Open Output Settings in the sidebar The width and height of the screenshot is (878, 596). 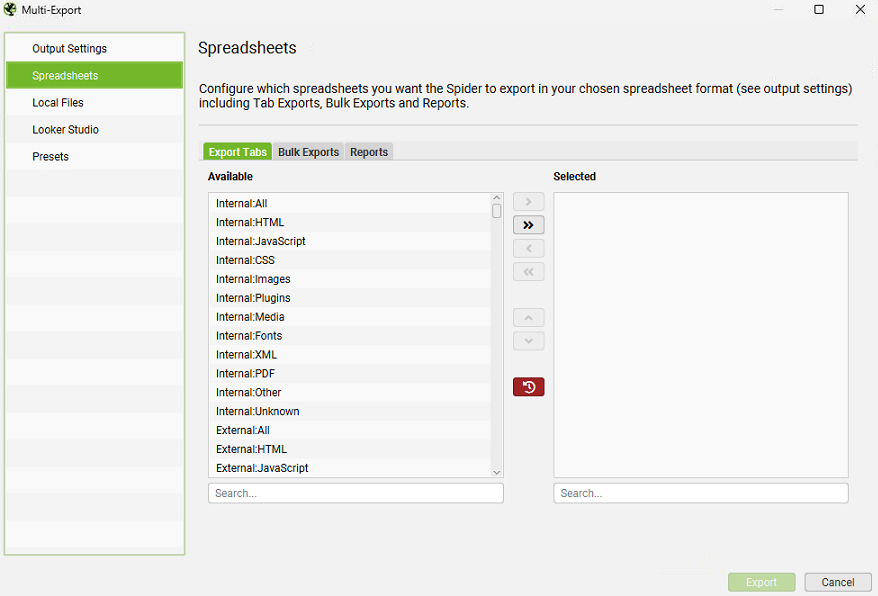(x=69, y=49)
